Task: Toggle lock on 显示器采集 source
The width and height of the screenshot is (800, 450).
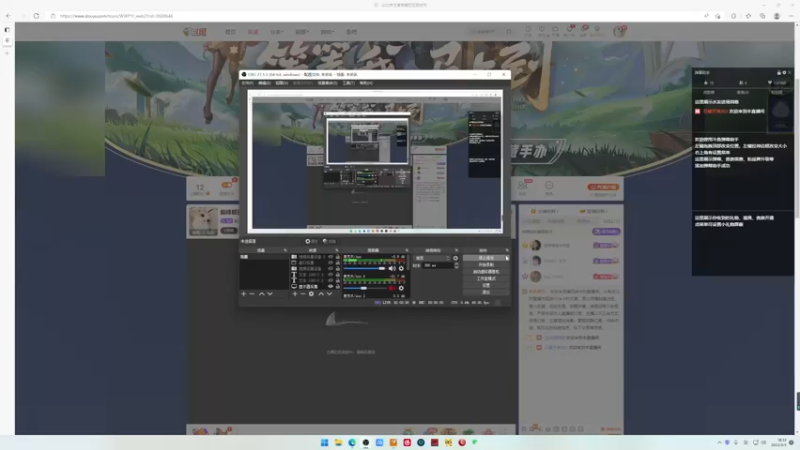Action: tap(337, 287)
